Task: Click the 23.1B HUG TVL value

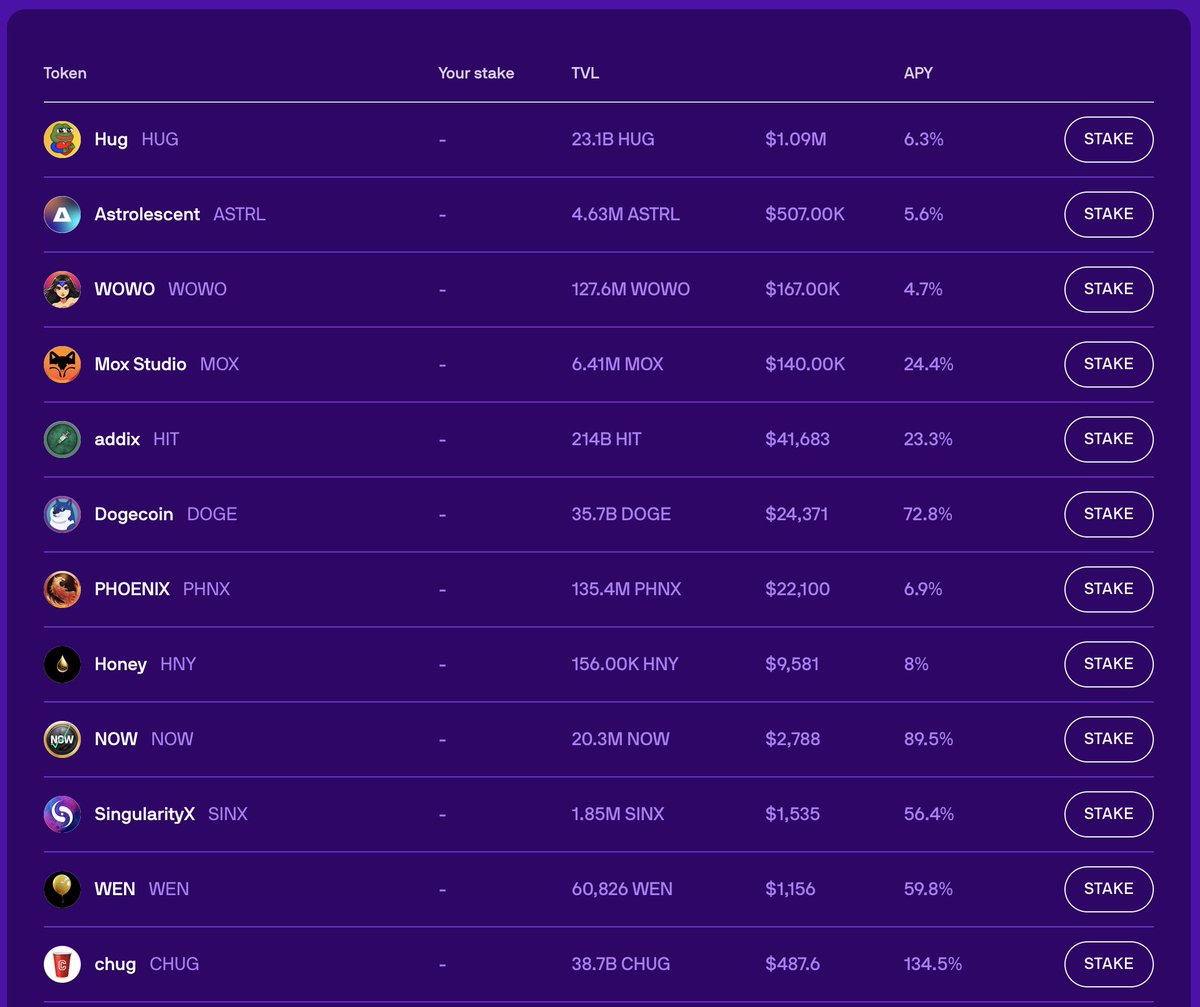Action: point(613,139)
